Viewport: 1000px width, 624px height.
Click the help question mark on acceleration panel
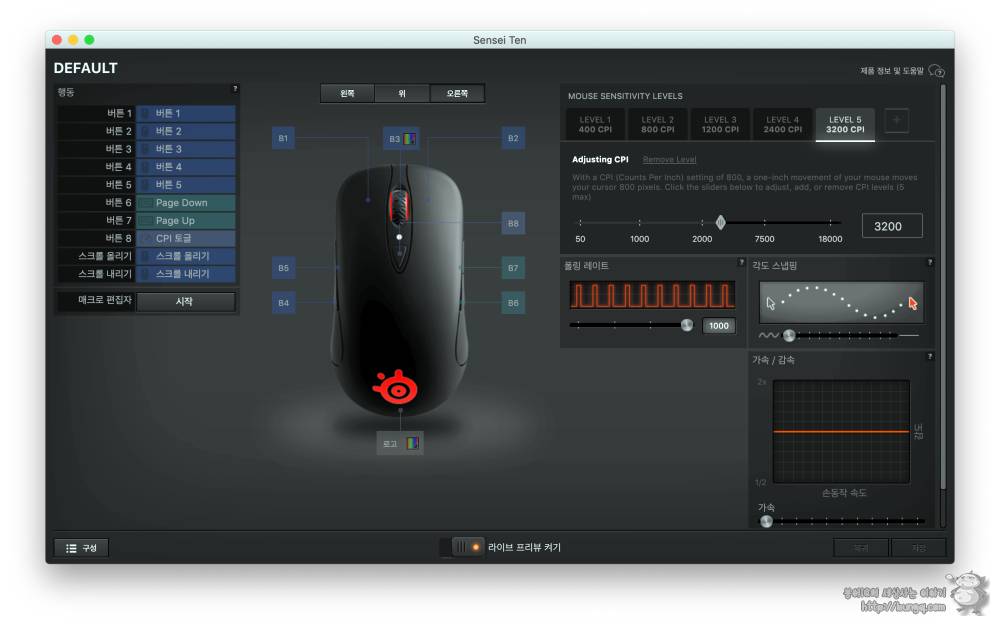(x=930, y=357)
